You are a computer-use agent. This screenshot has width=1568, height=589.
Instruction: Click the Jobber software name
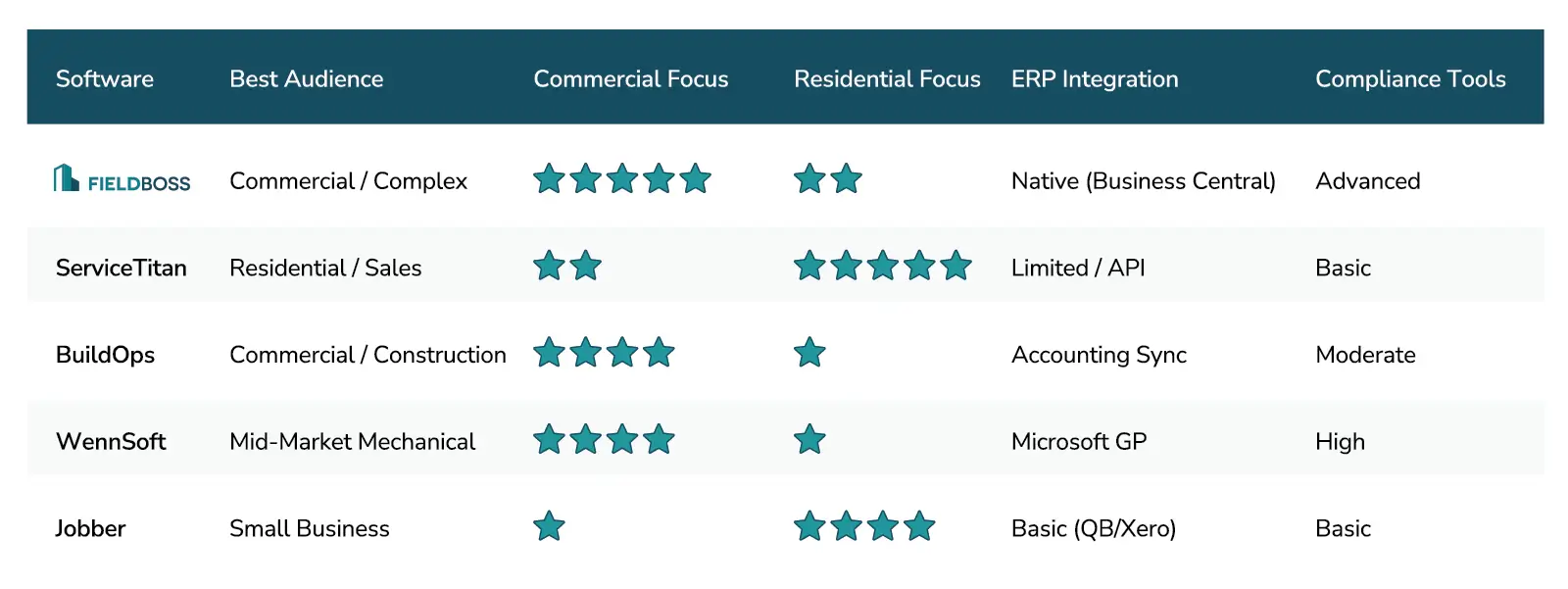pyautogui.click(x=90, y=529)
